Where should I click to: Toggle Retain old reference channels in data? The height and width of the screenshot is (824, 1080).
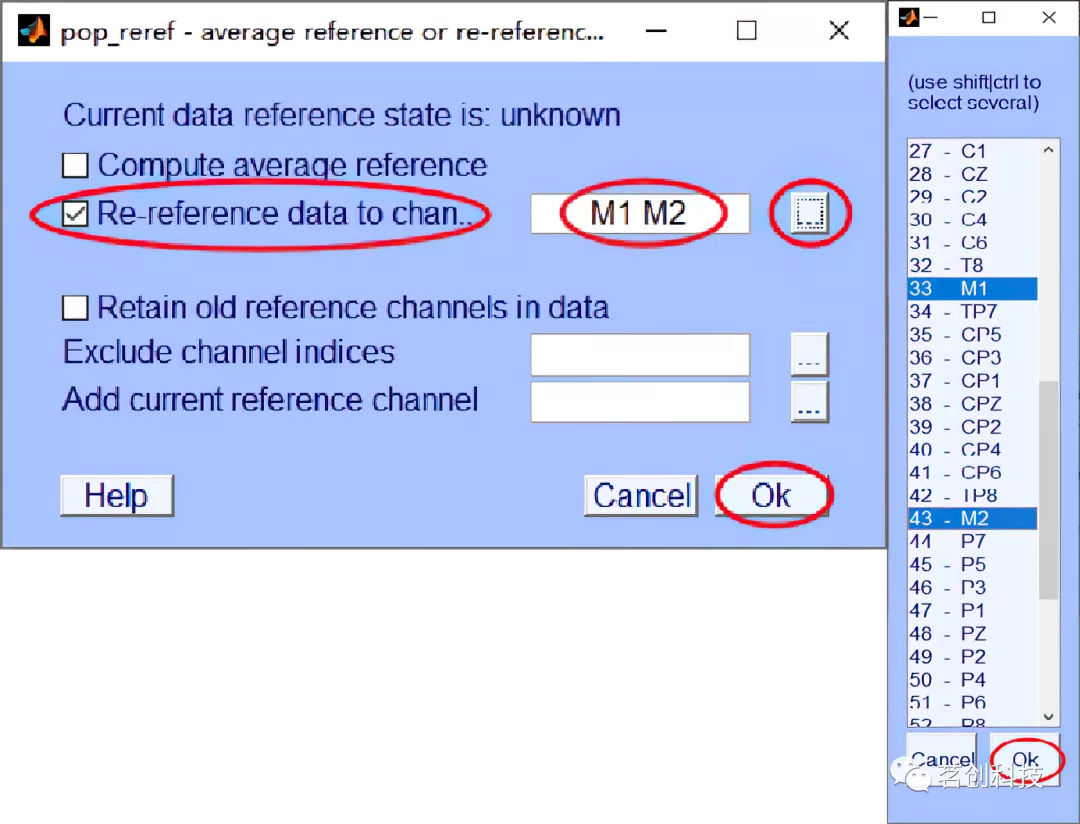coord(76,308)
